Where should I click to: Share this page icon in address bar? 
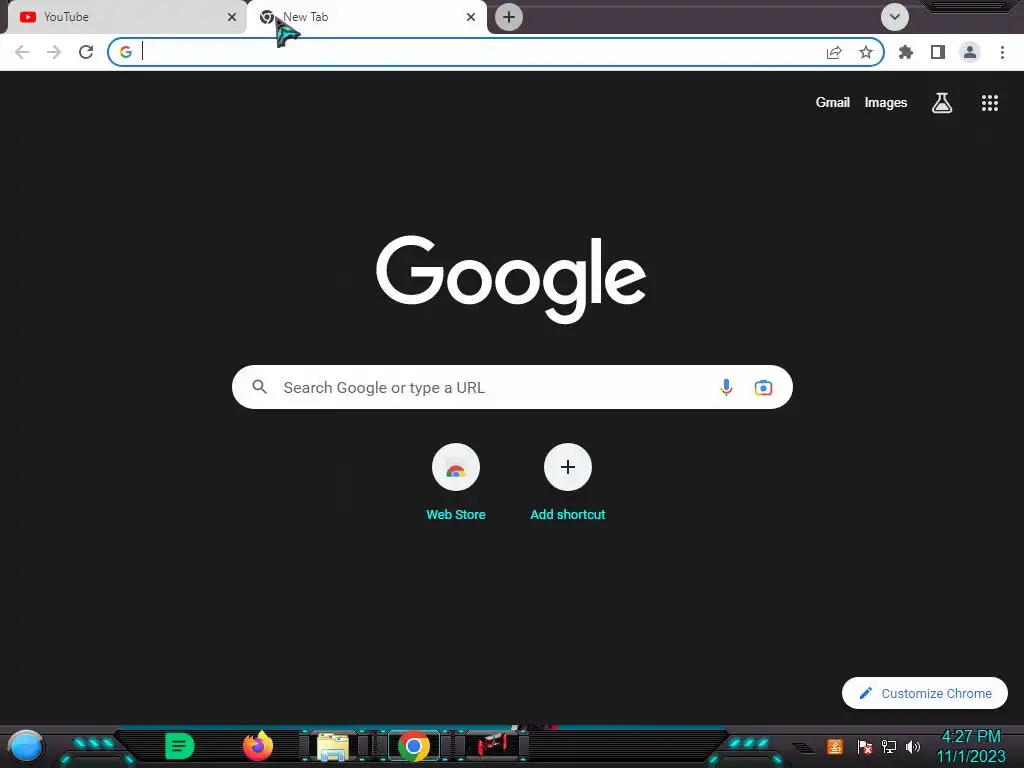coord(834,52)
